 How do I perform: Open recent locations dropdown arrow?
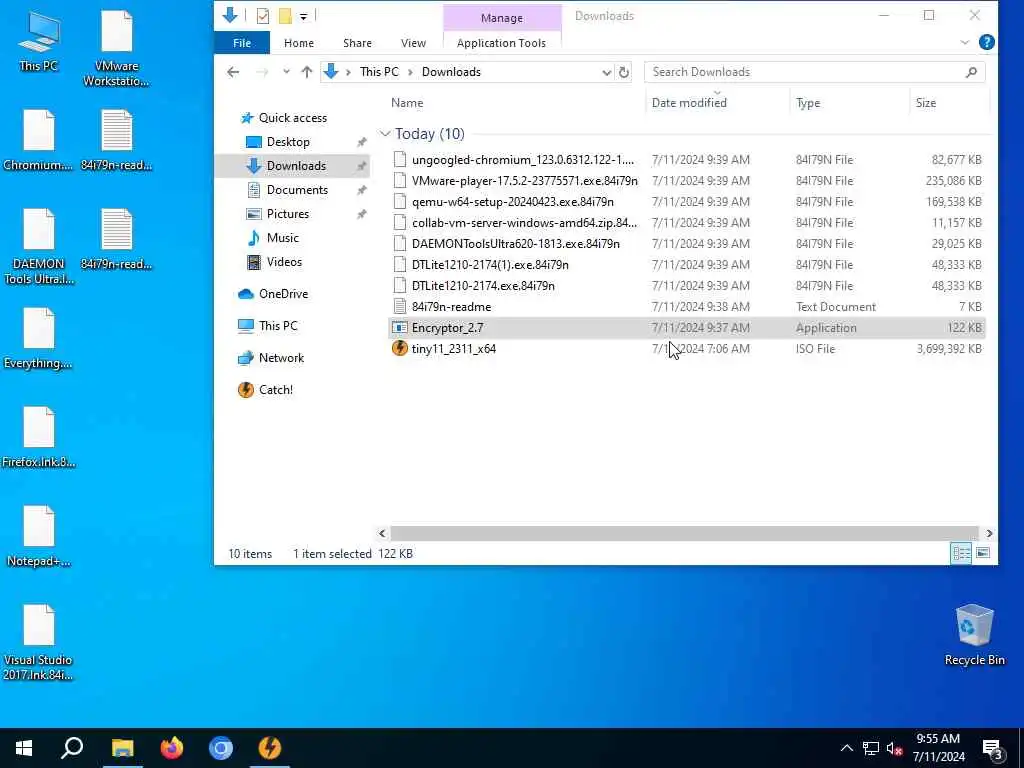click(286, 72)
